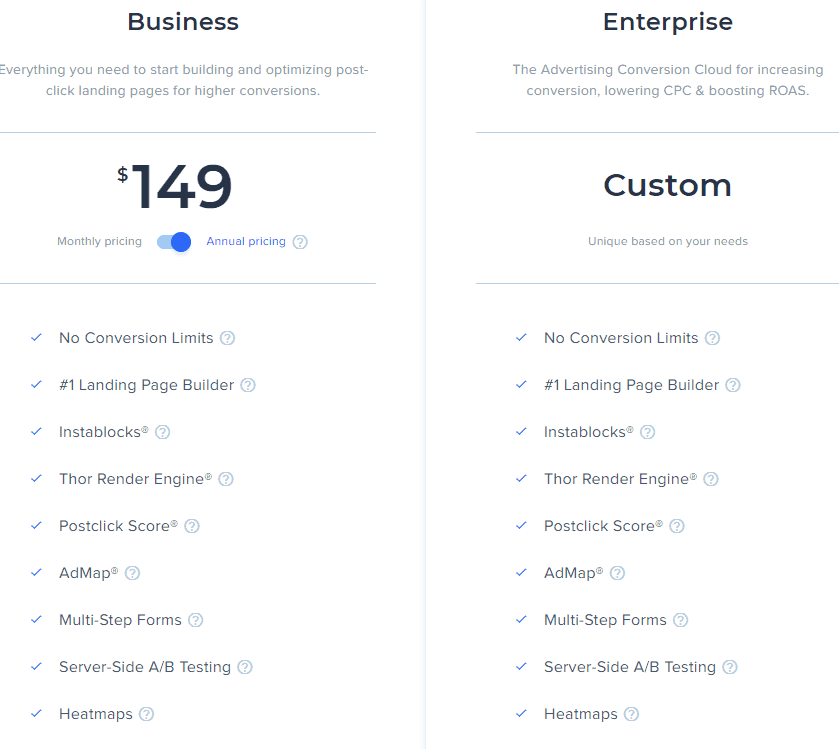Select Annual pricing label
839x749 pixels.
click(x=246, y=241)
